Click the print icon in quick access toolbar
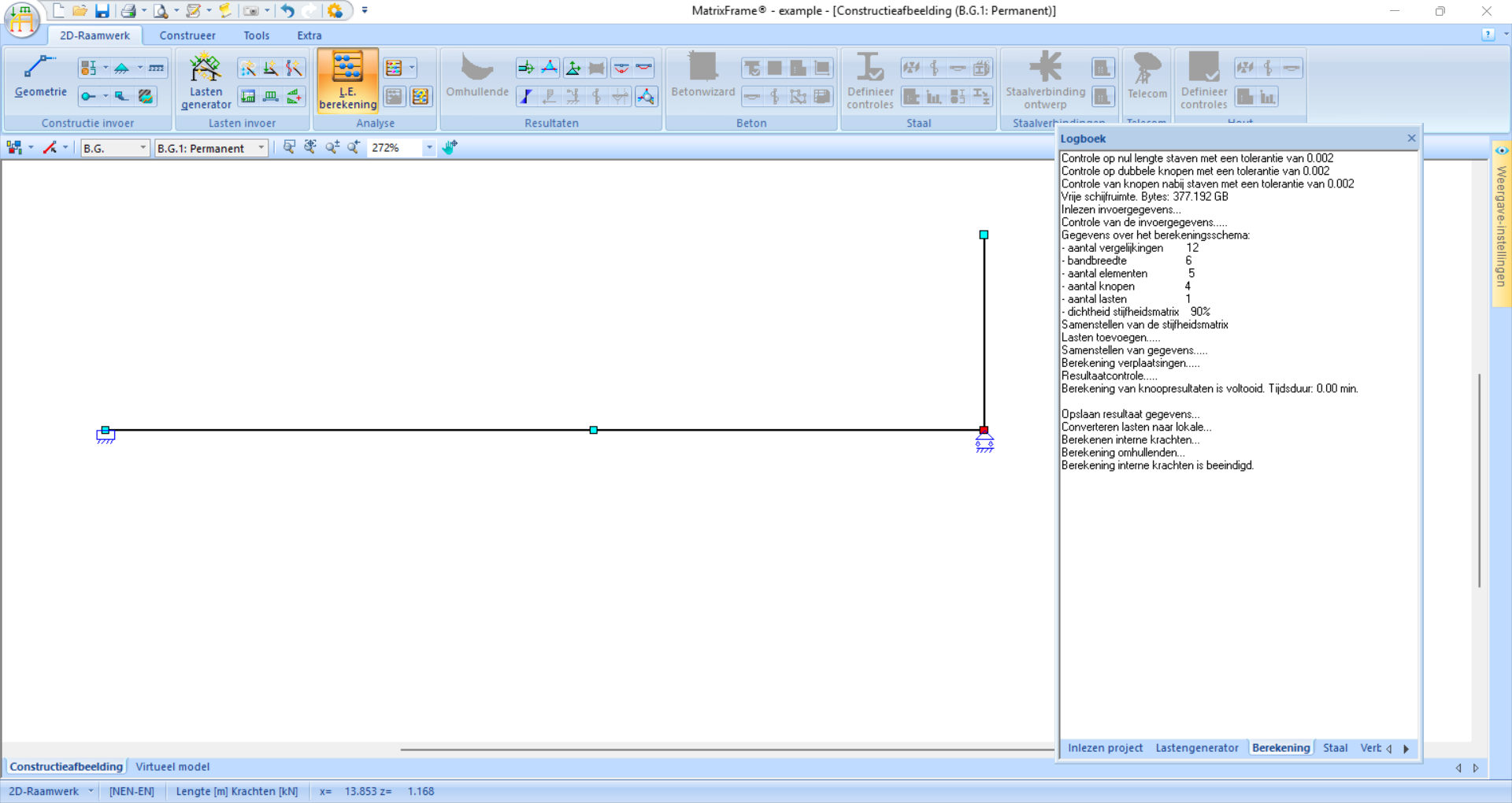Image resolution: width=1512 pixels, height=803 pixels. (x=128, y=11)
